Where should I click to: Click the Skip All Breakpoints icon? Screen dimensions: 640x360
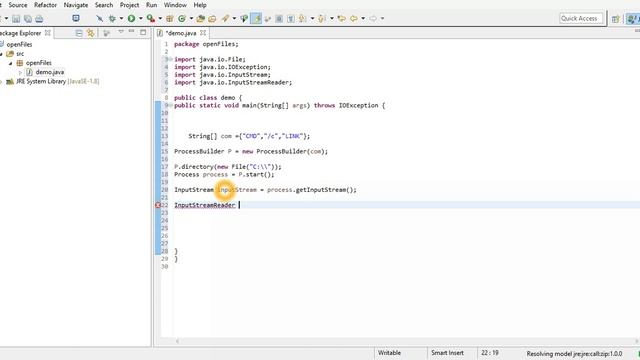coord(99,18)
